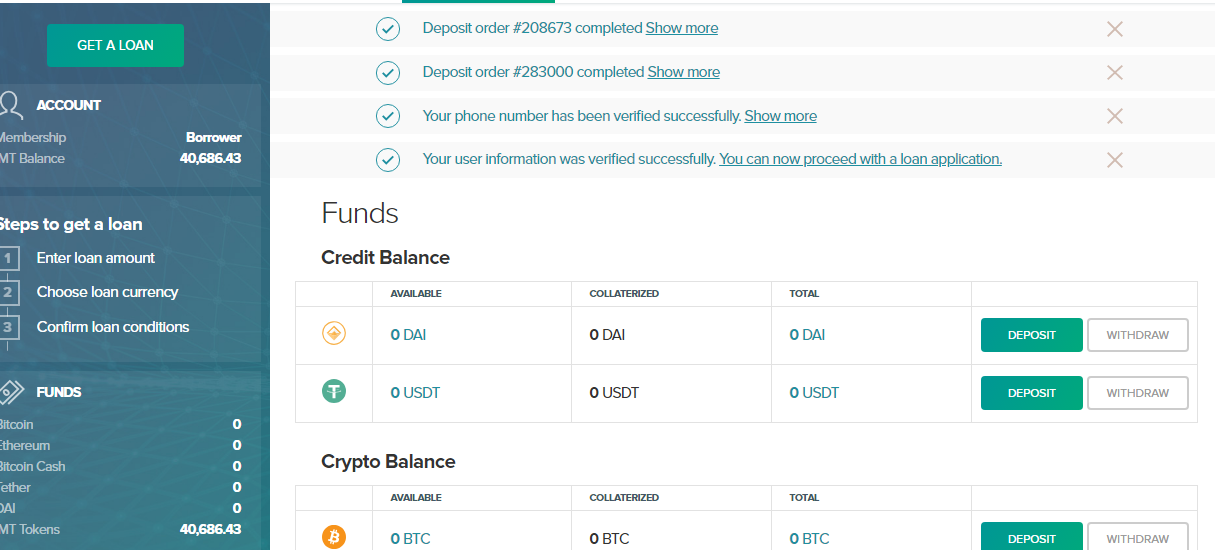Click the Funds cash icon in sidebar

[11, 391]
